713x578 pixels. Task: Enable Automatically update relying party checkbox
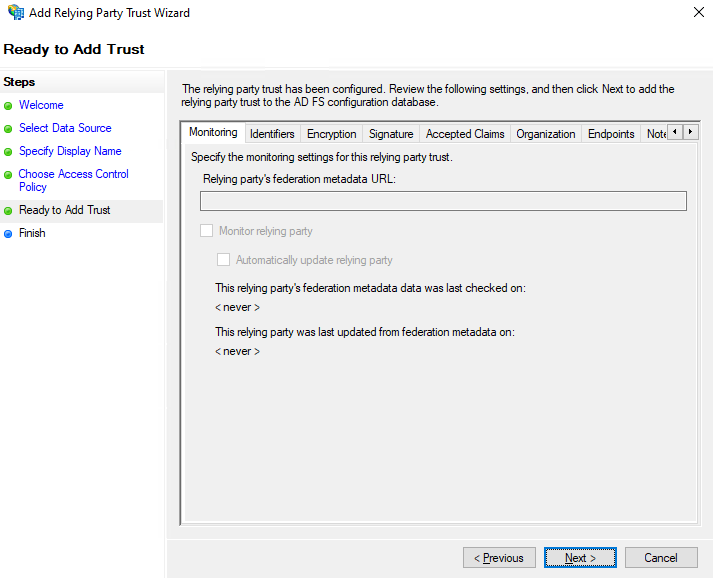pyautogui.click(x=224, y=260)
